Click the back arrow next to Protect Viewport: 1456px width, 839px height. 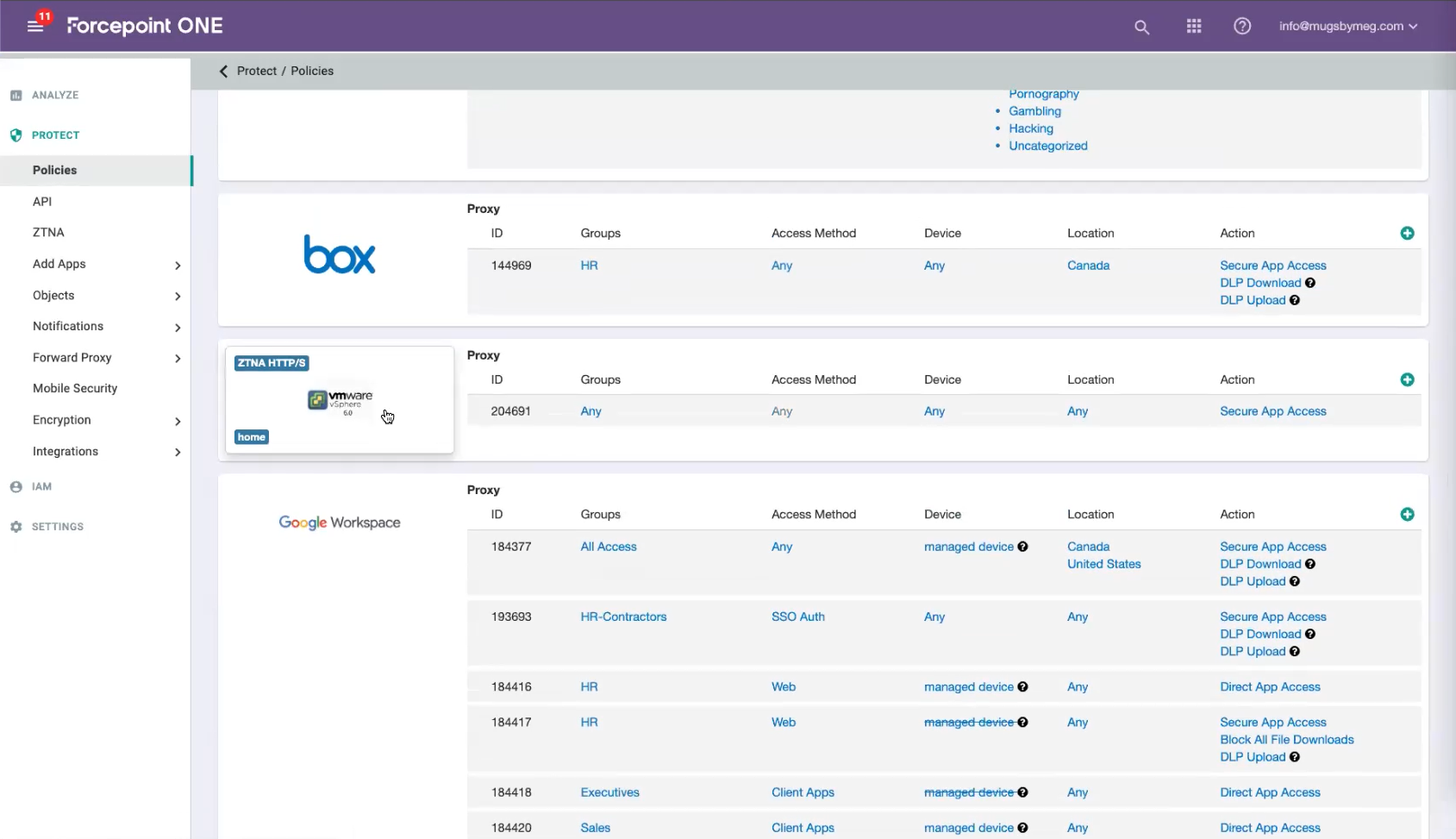pyautogui.click(x=223, y=72)
